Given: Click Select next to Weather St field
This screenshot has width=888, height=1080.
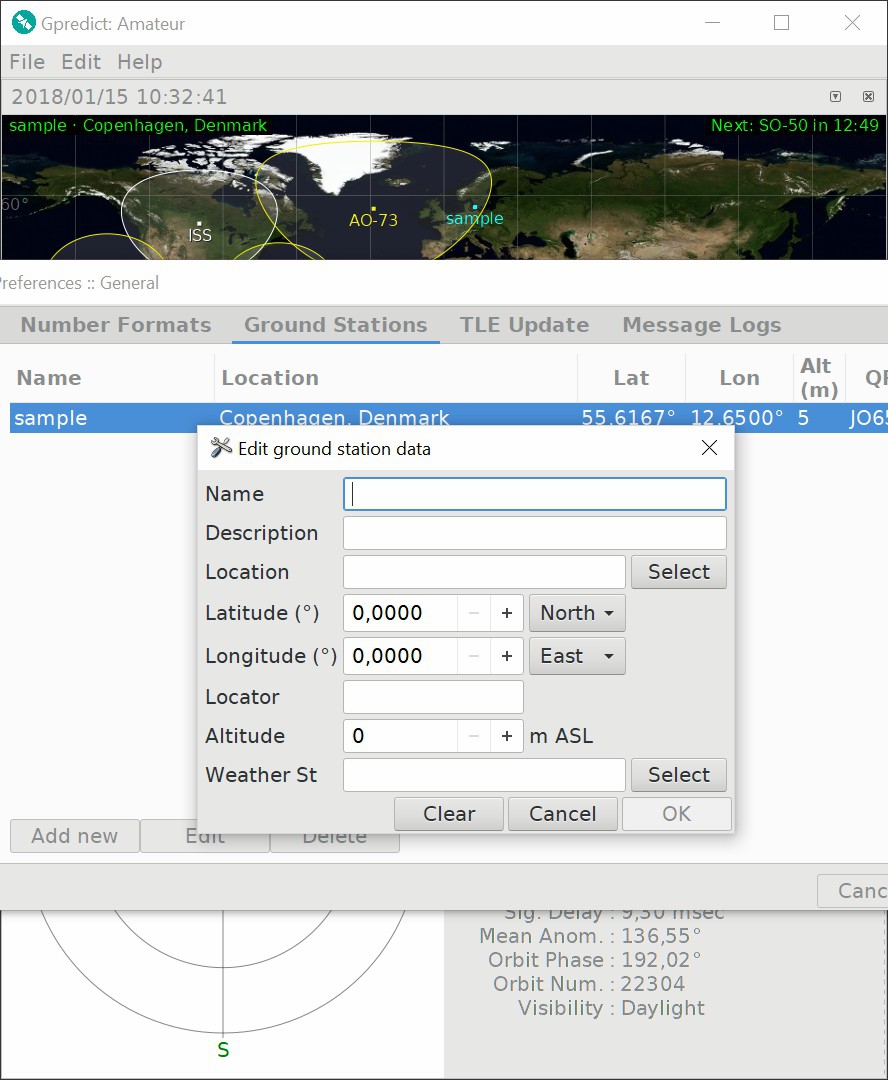Looking at the screenshot, I should (679, 775).
